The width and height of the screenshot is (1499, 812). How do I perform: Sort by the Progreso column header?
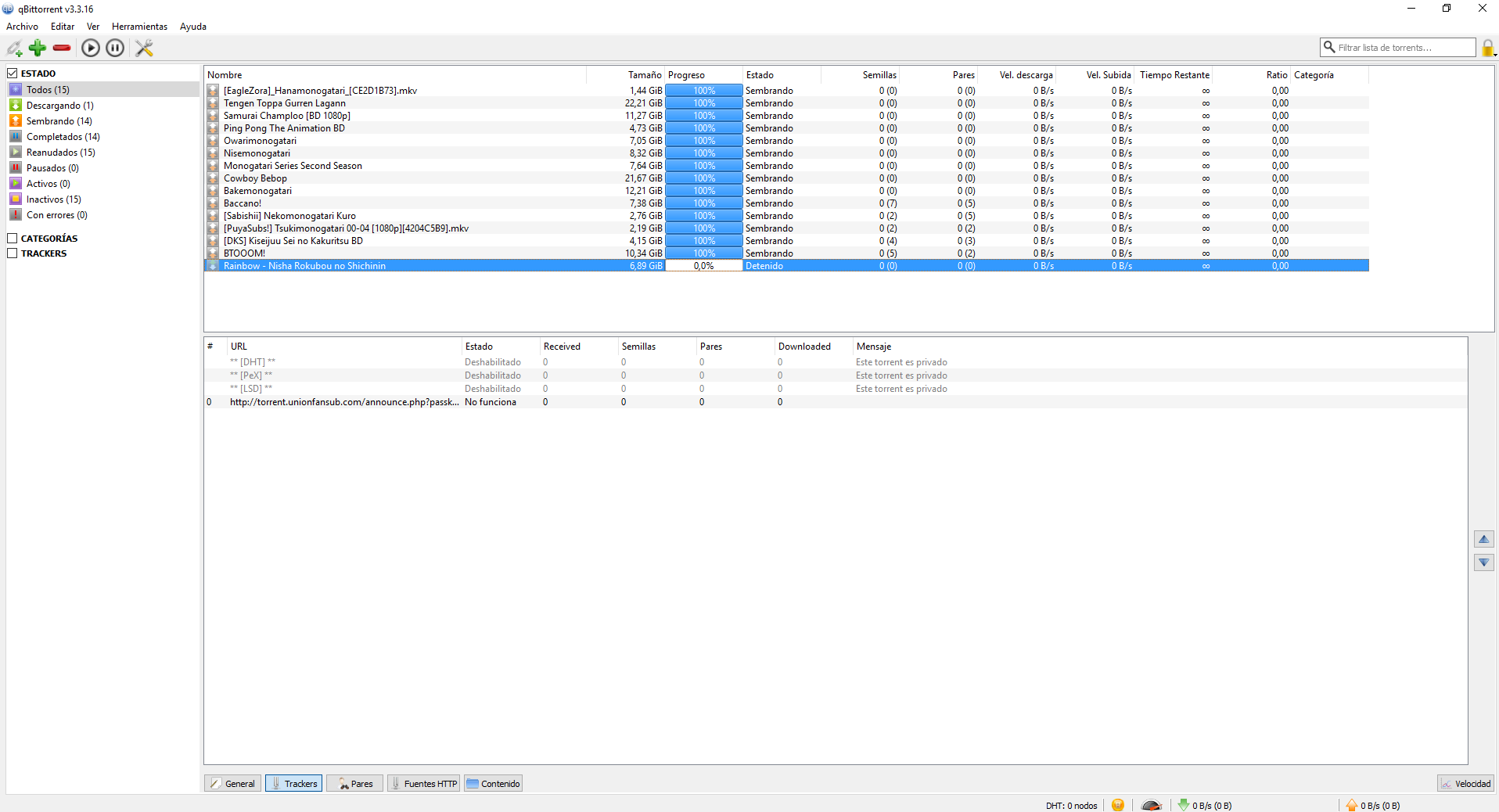[703, 75]
